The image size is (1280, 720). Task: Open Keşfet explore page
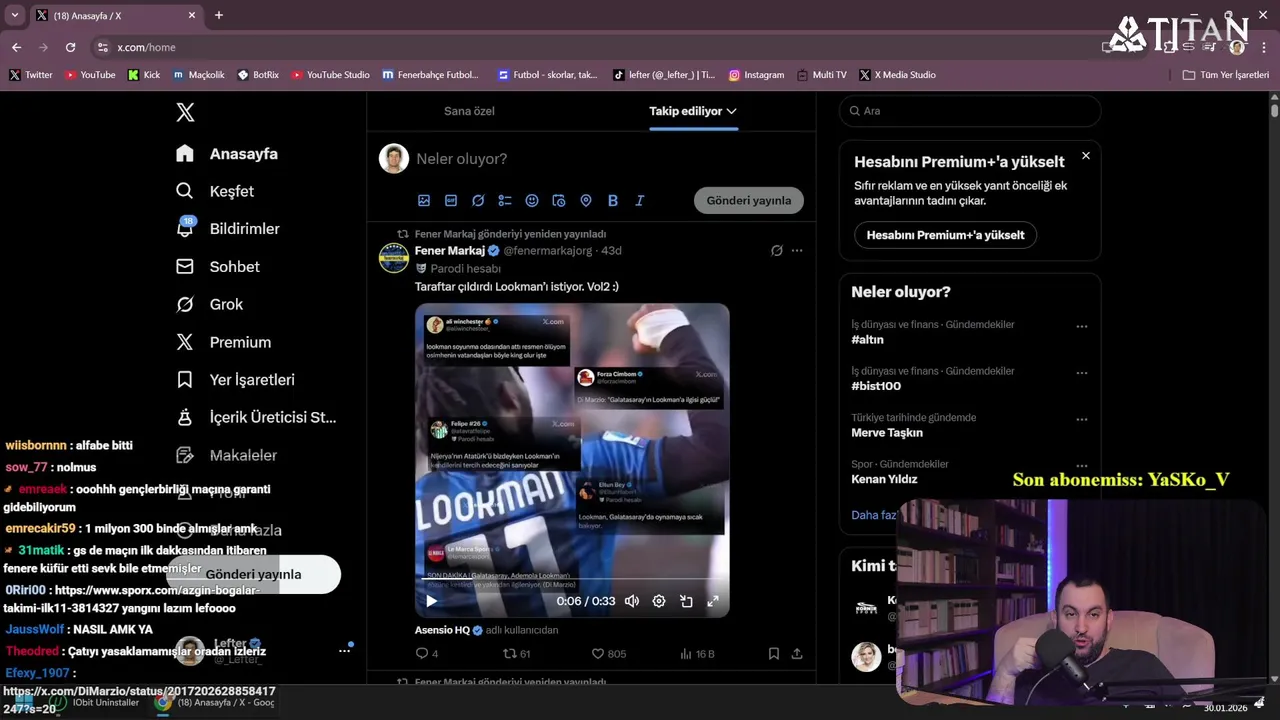point(215,191)
